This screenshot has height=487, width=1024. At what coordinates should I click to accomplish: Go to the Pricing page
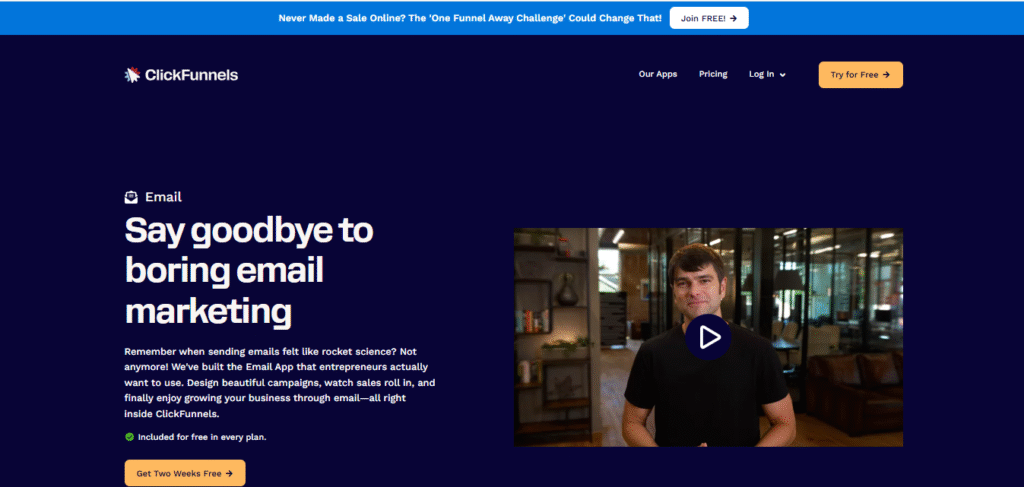click(712, 74)
